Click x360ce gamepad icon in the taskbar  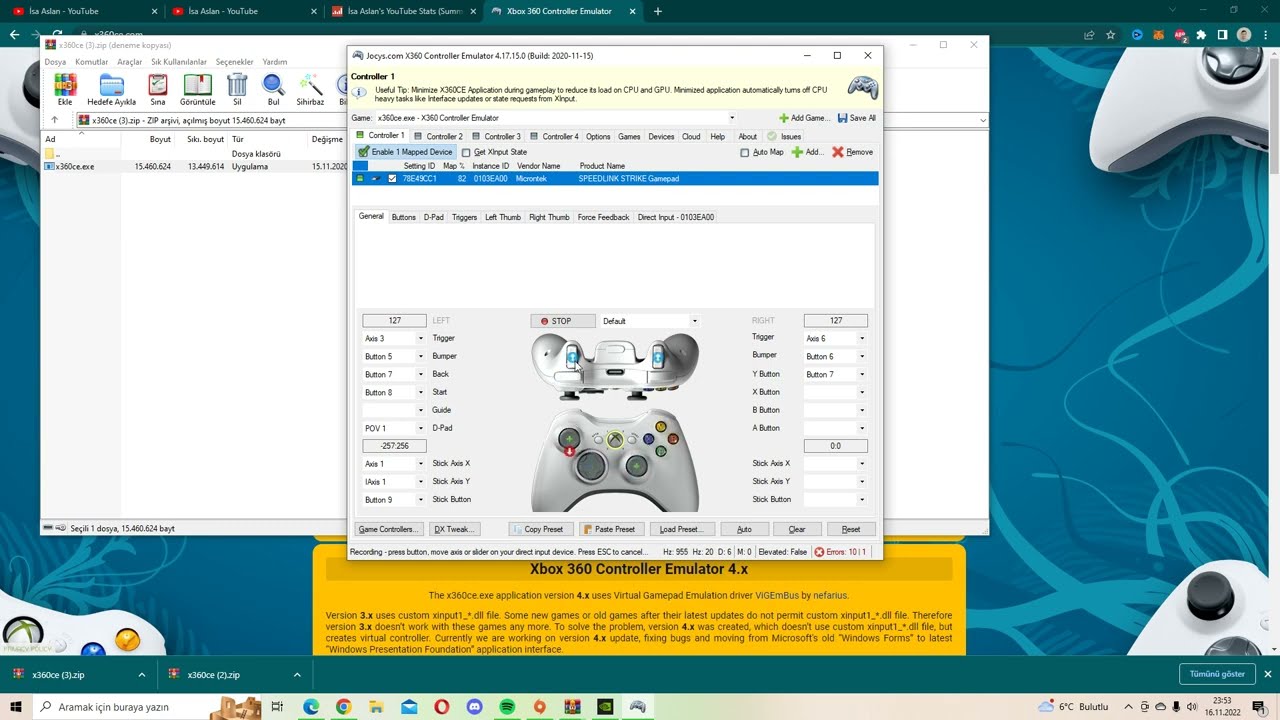point(637,707)
